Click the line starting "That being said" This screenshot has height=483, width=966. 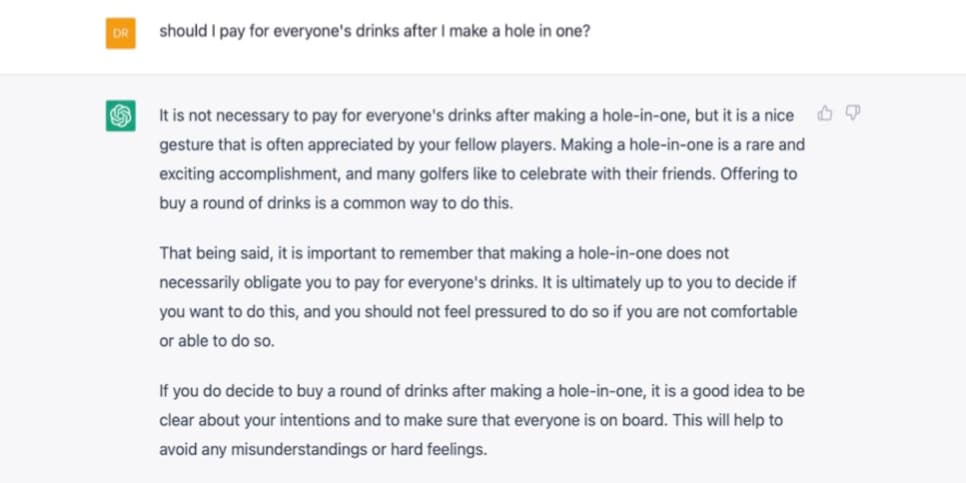tap(444, 253)
